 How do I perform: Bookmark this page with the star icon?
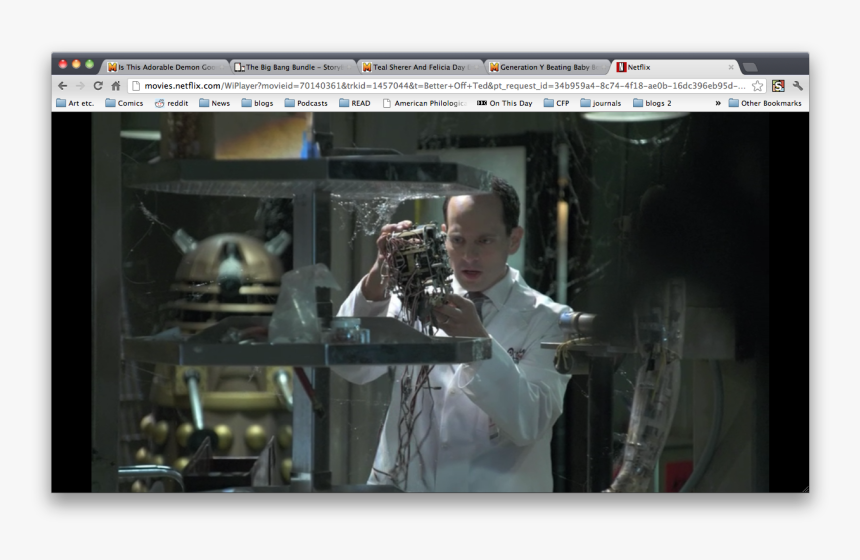coord(757,86)
